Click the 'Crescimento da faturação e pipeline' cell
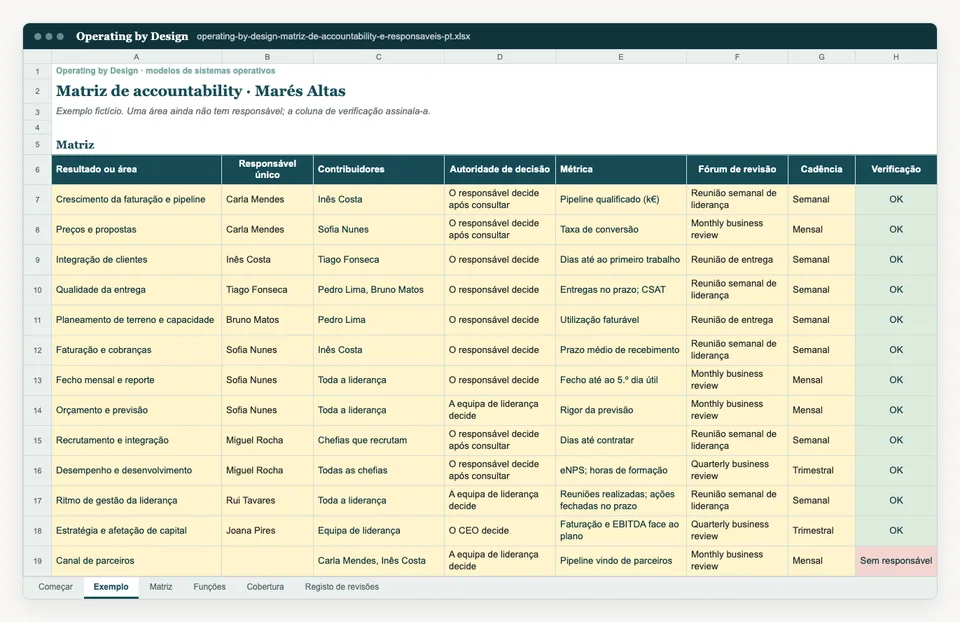 (x=137, y=200)
